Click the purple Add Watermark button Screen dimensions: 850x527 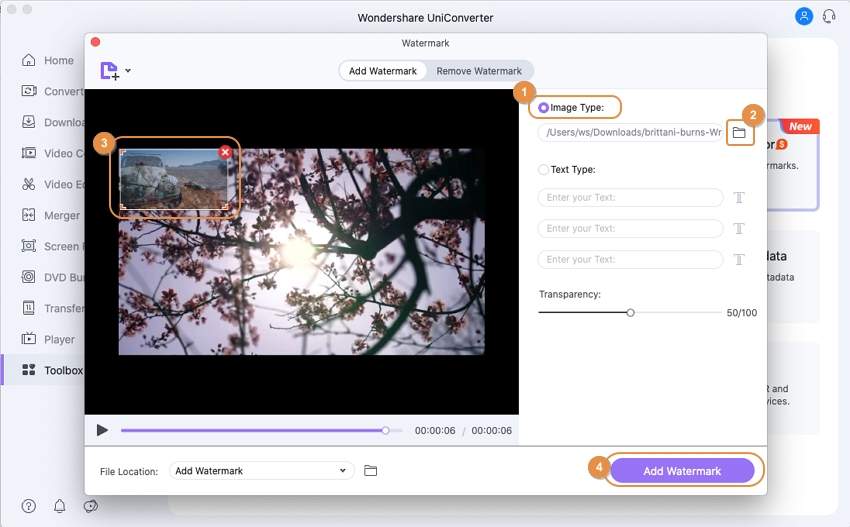click(x=681, y=471)
